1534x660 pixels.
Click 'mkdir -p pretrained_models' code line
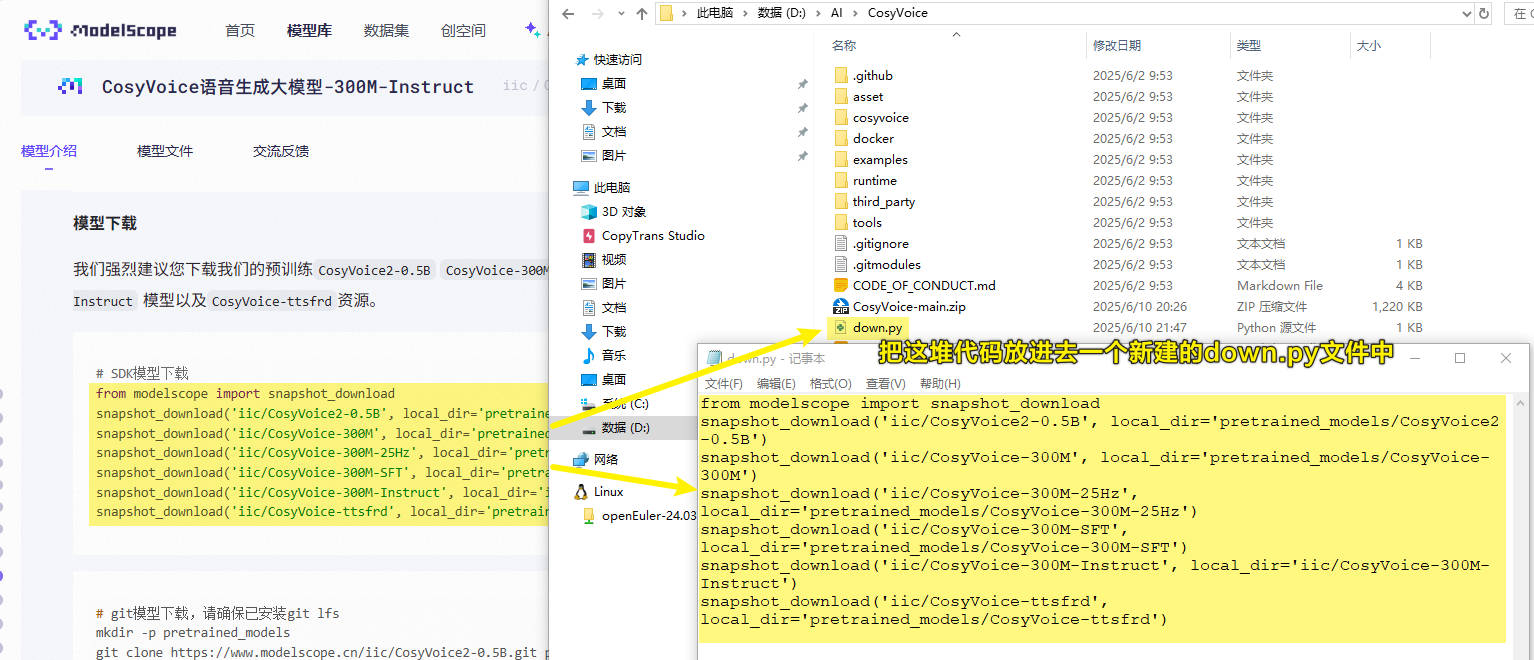(193, 632)
